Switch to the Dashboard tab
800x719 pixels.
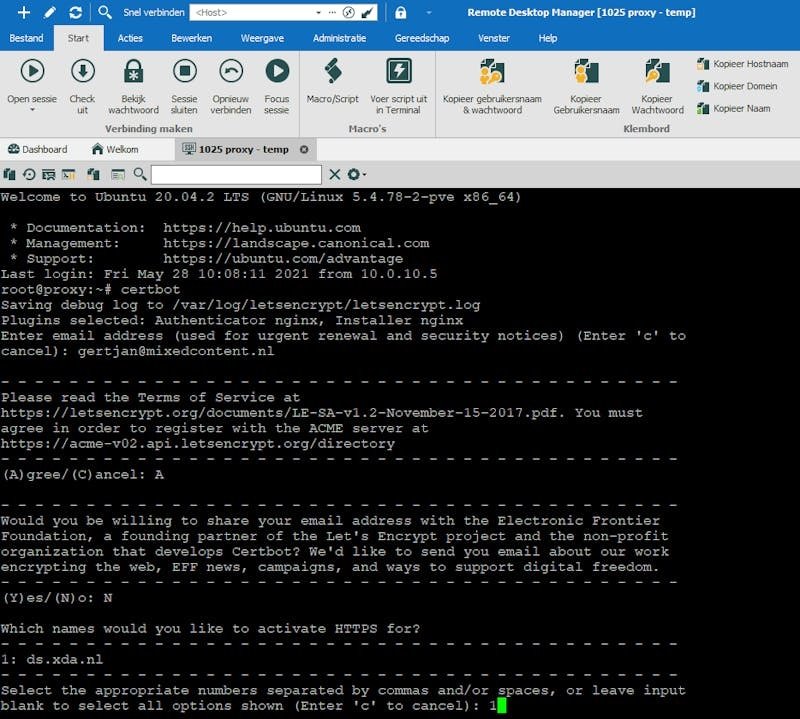click(x=38, y=149)
